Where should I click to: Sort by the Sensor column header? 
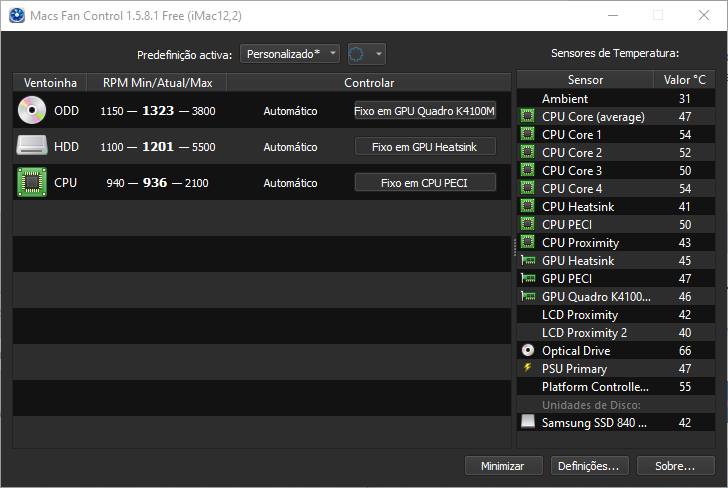[x=585, y=80]
